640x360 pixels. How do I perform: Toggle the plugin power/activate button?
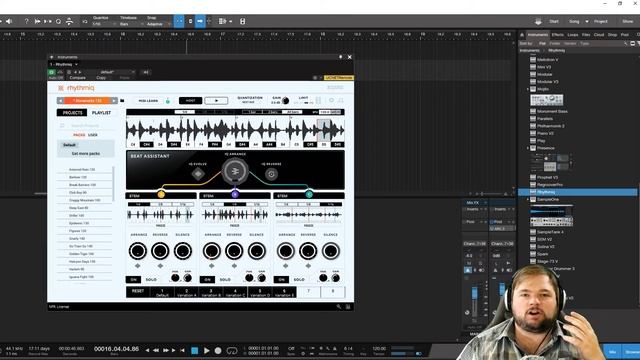coord(51,72)
